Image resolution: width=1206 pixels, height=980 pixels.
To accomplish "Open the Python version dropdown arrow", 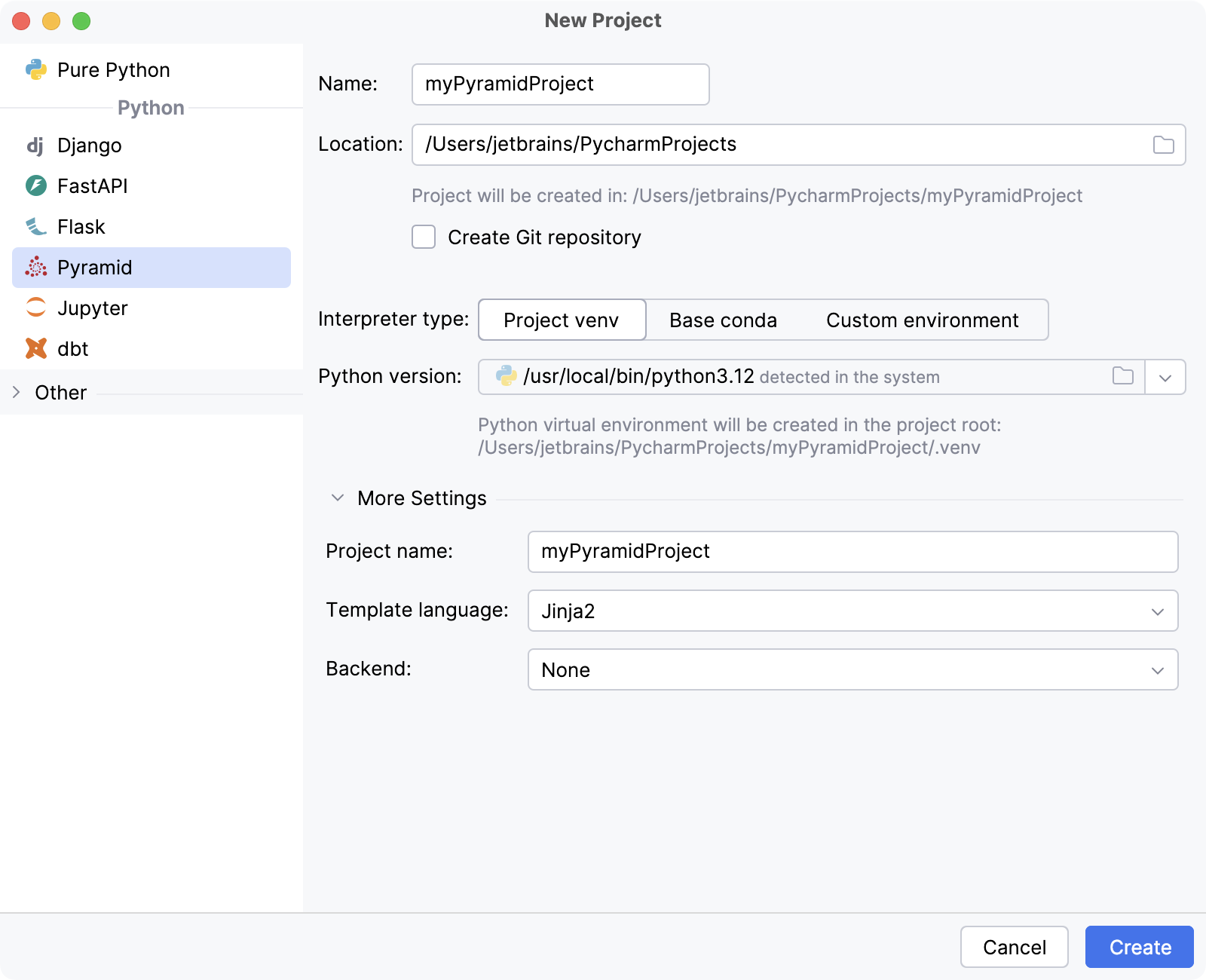I will (1165, 378).
